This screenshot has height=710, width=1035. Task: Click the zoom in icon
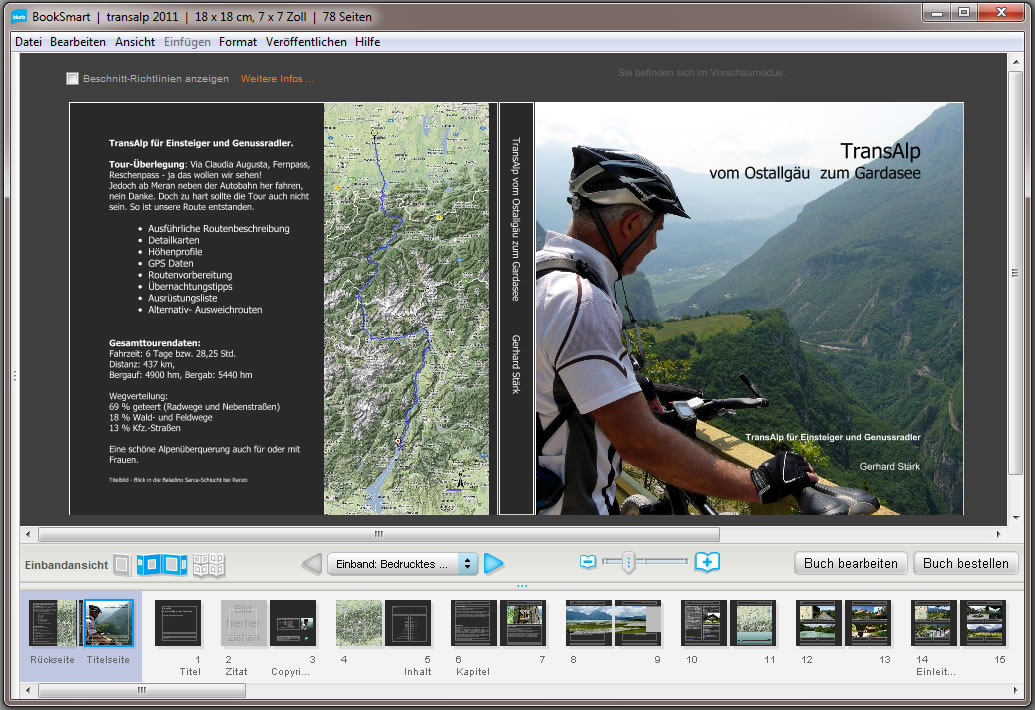coord(707,562)
